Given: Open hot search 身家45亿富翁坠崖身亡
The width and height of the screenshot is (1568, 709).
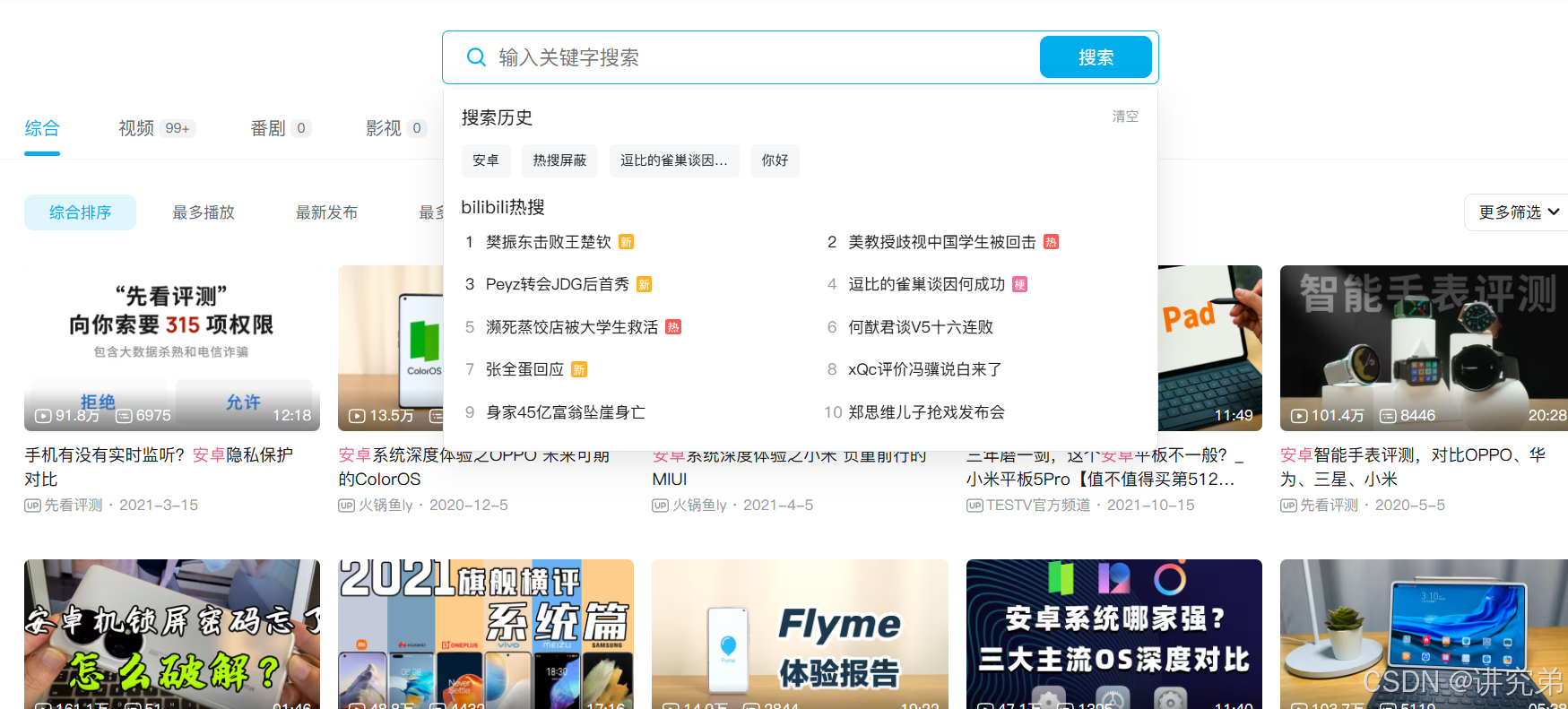Looking at the screenshot, I should point(566,412).
